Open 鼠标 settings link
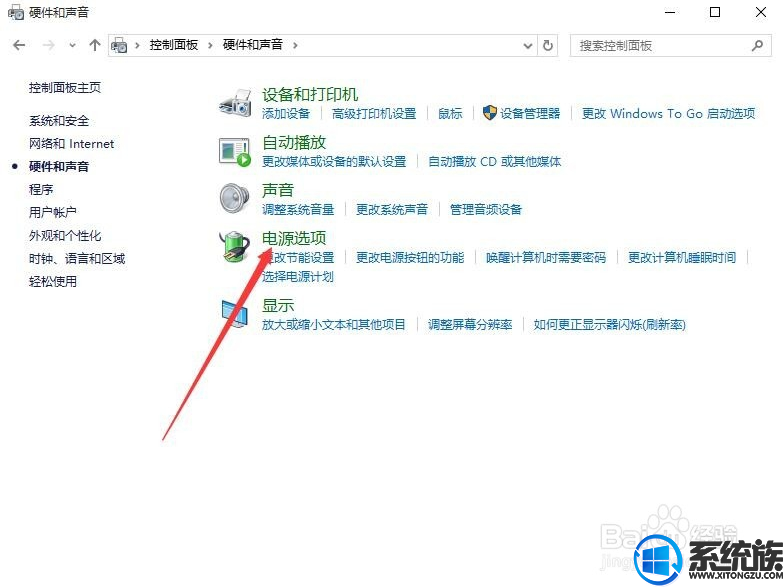The image size is (783, 588). 450,113
